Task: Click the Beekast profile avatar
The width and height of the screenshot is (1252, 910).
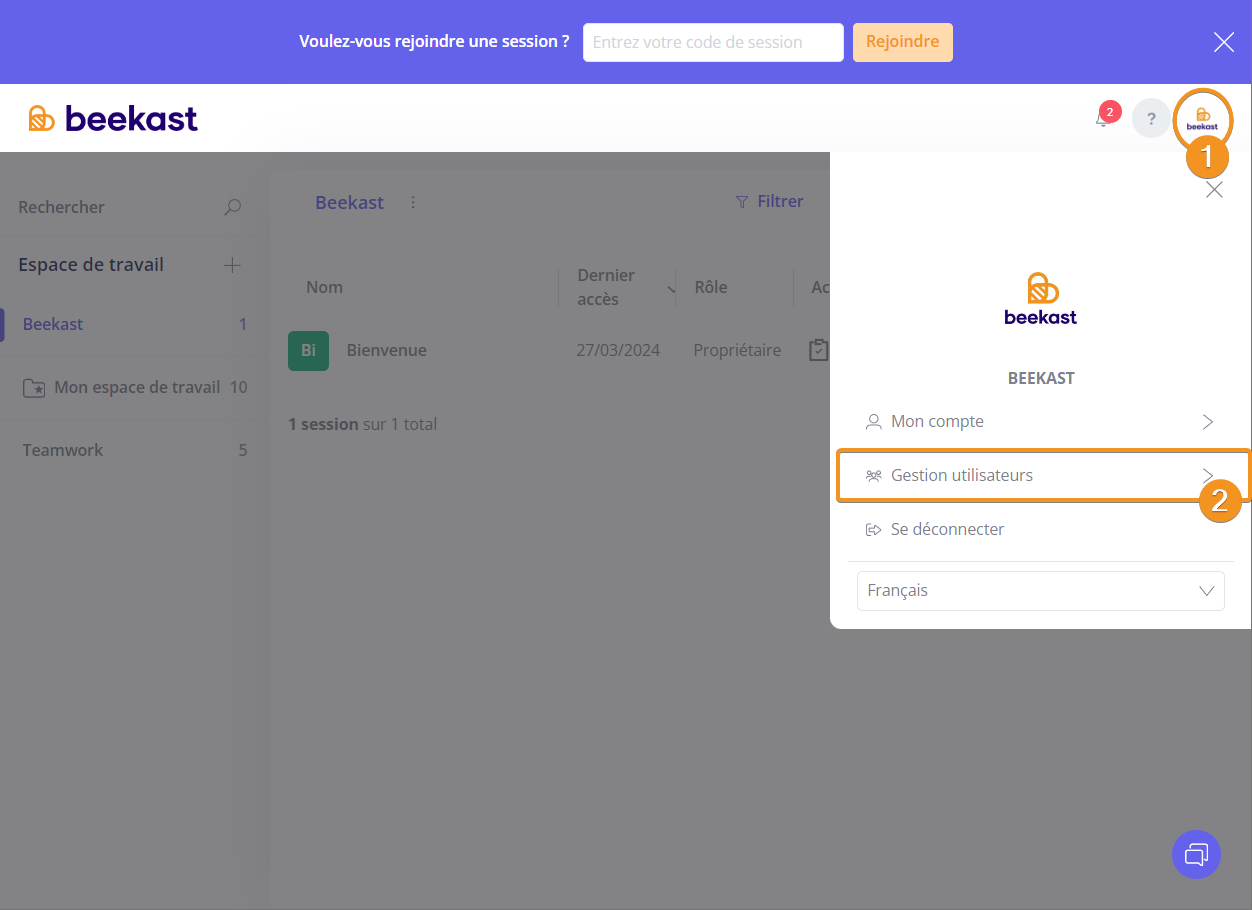Action: click(1202, 118)
